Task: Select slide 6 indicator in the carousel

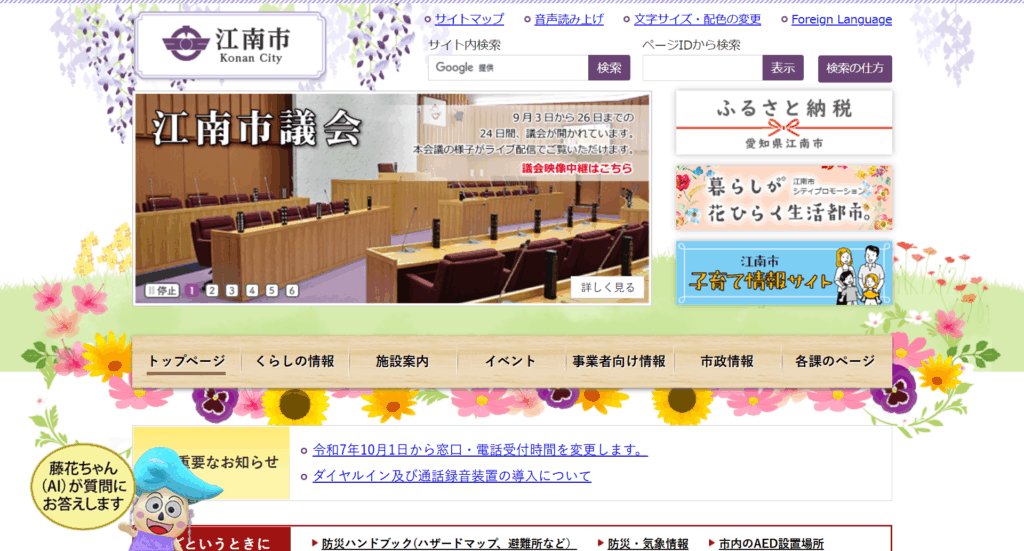Action: coord(292,291)
